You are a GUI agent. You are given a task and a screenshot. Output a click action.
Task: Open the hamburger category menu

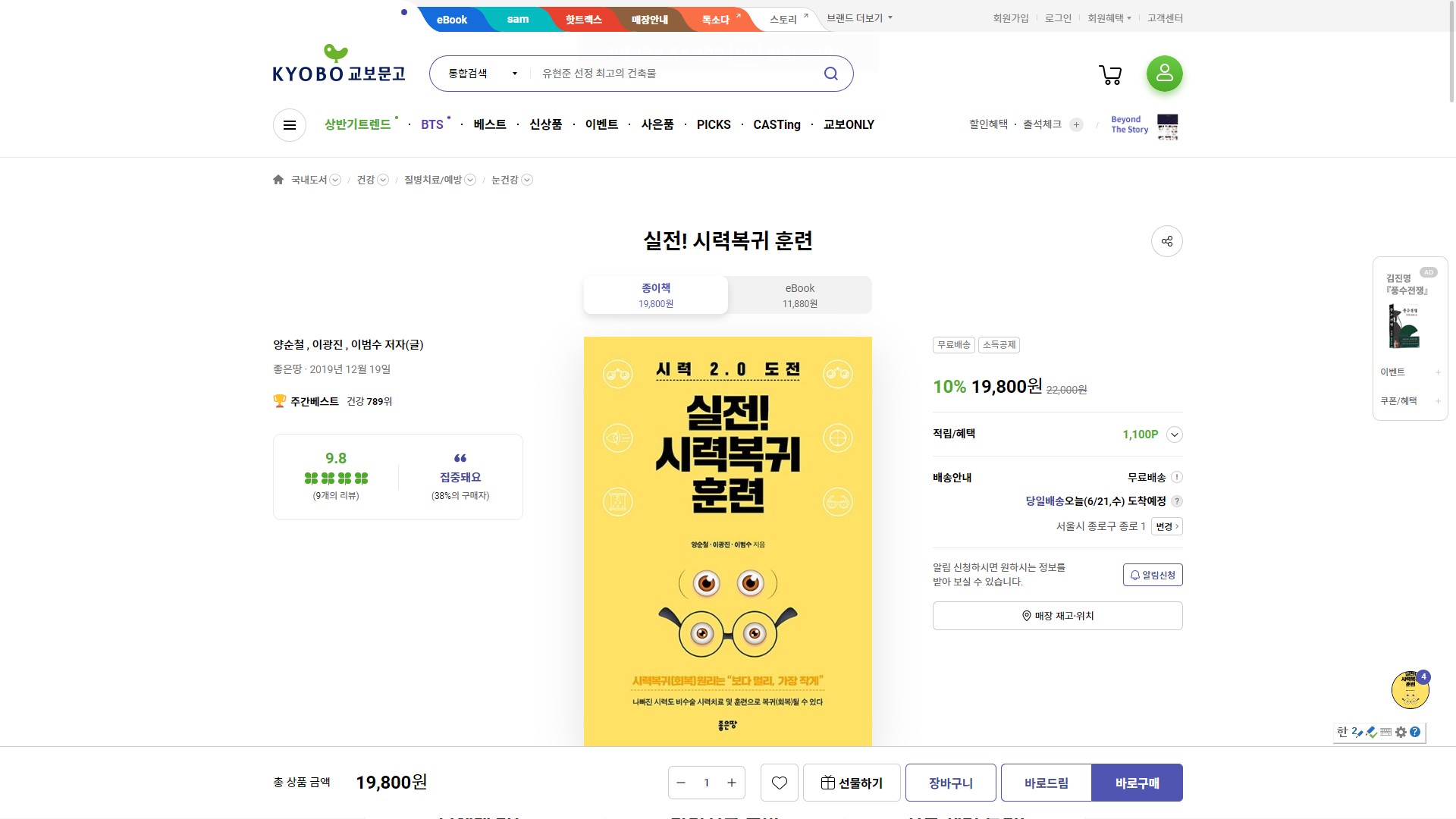click(290, 125)
